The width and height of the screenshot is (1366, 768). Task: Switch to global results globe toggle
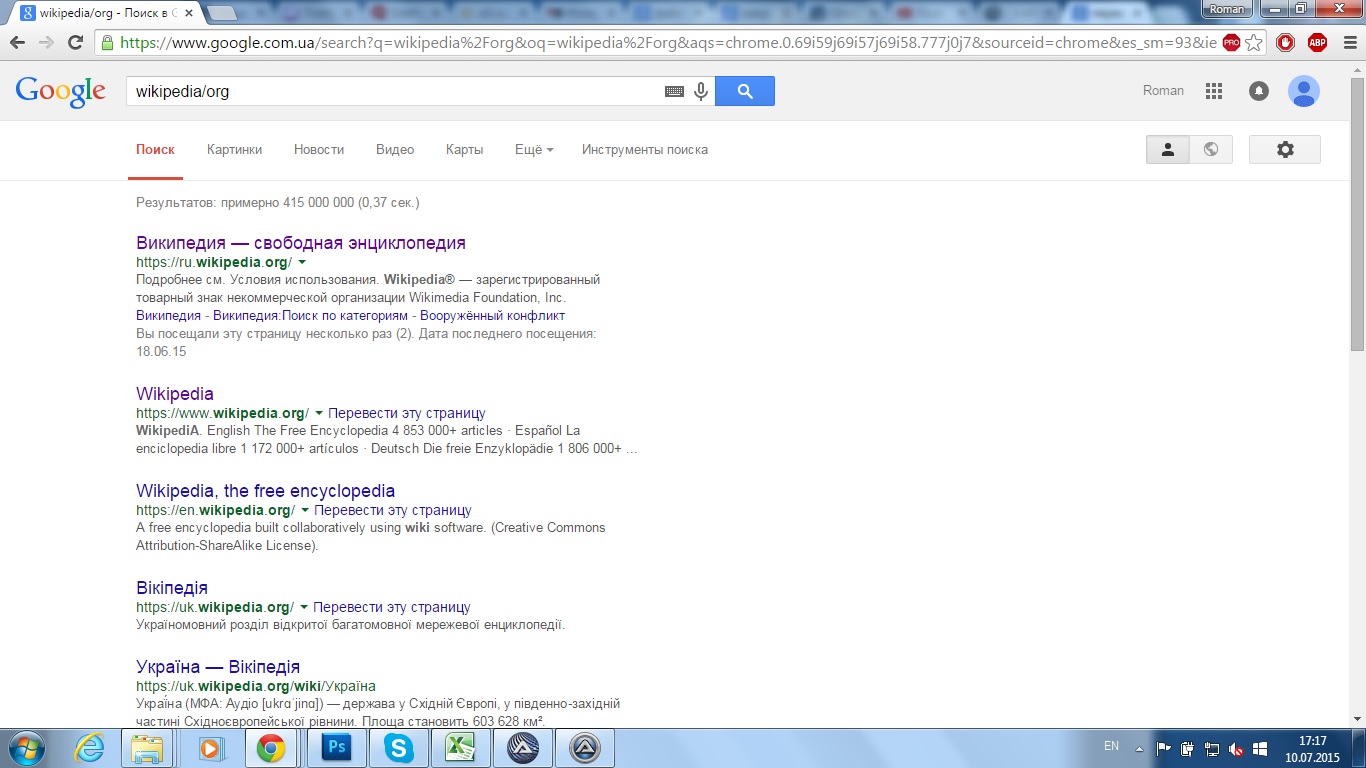1211,149
